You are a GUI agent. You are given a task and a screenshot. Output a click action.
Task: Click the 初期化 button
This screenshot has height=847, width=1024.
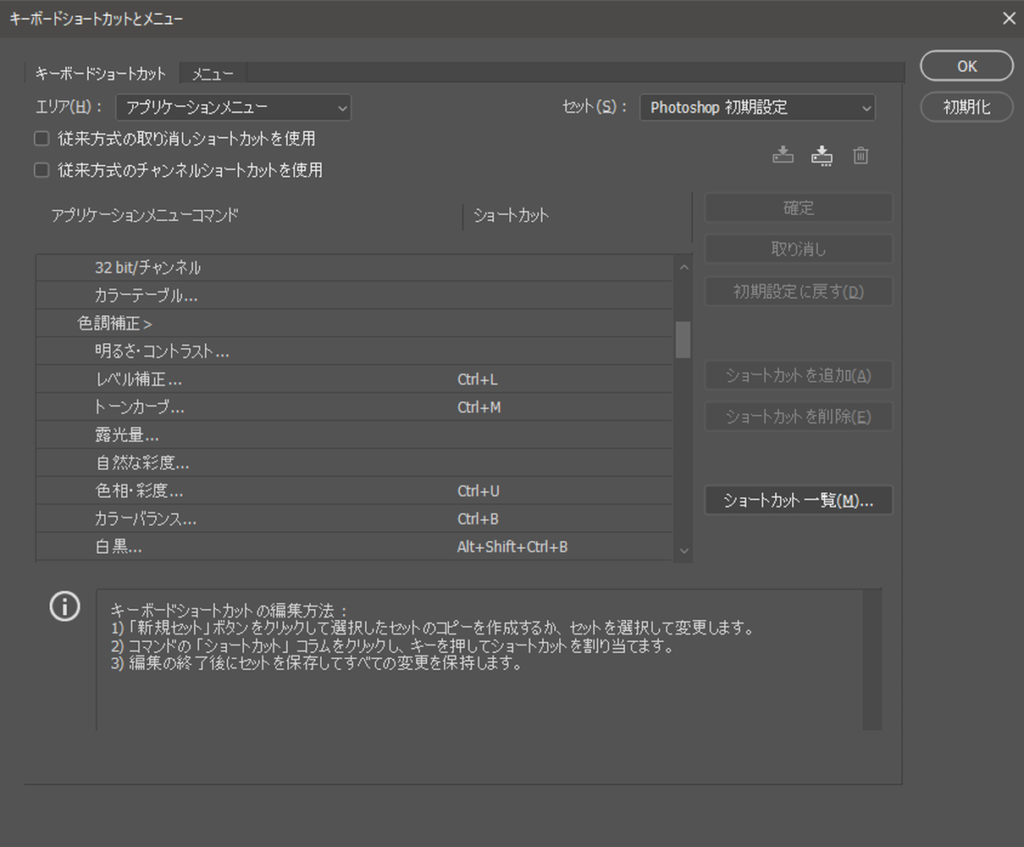[x=965, y=106]
